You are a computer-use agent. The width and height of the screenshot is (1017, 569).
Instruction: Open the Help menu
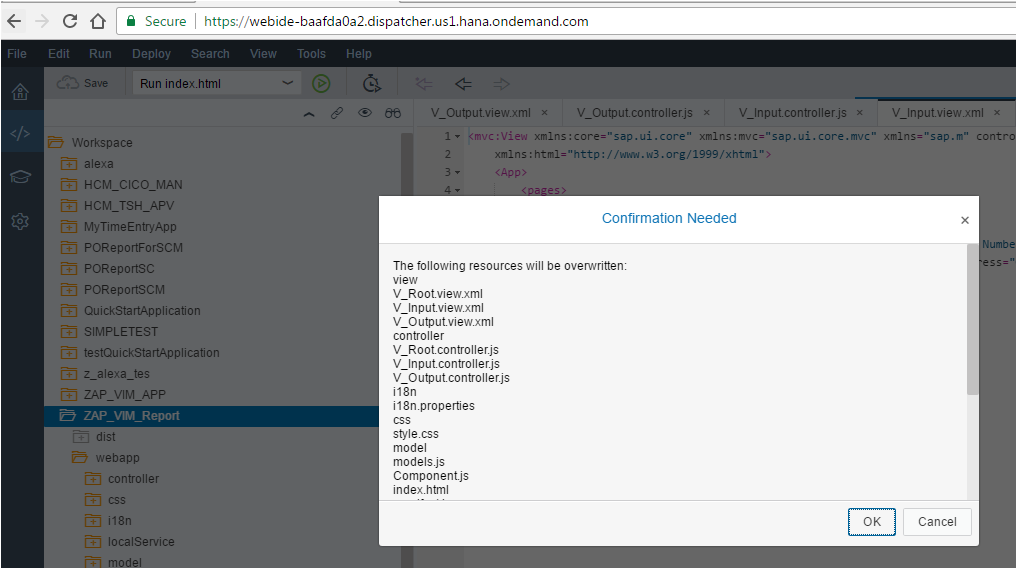pyautogui.click(x=359, y=54)
